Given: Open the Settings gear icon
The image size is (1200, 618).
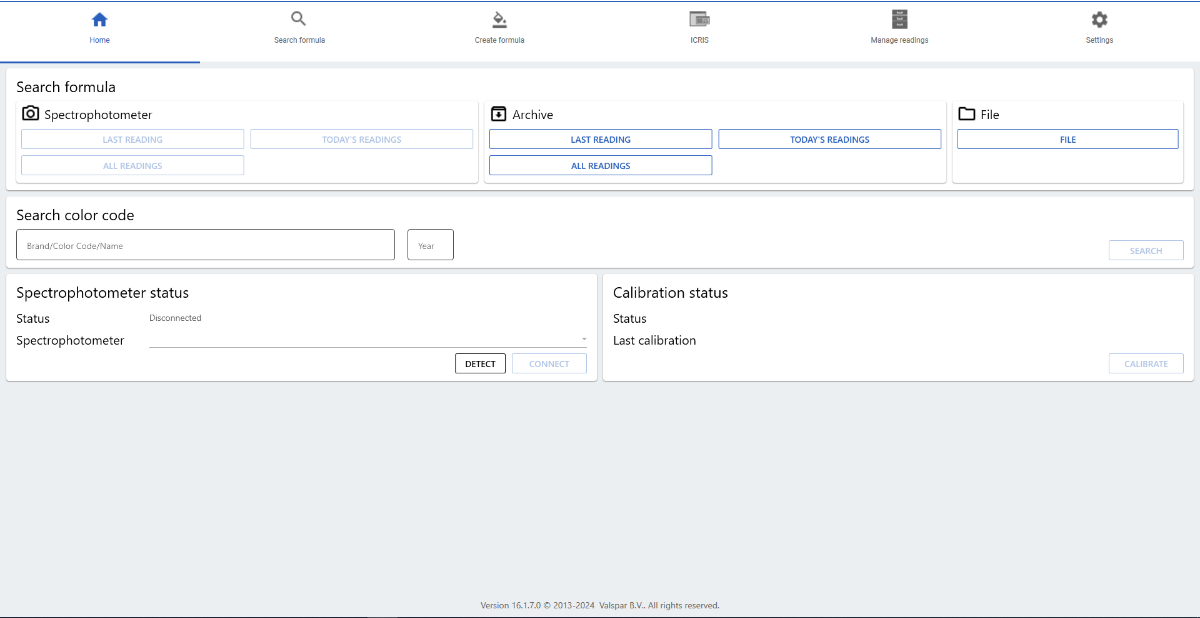Looking at the screenshot, I should (x=1098, y=19).
